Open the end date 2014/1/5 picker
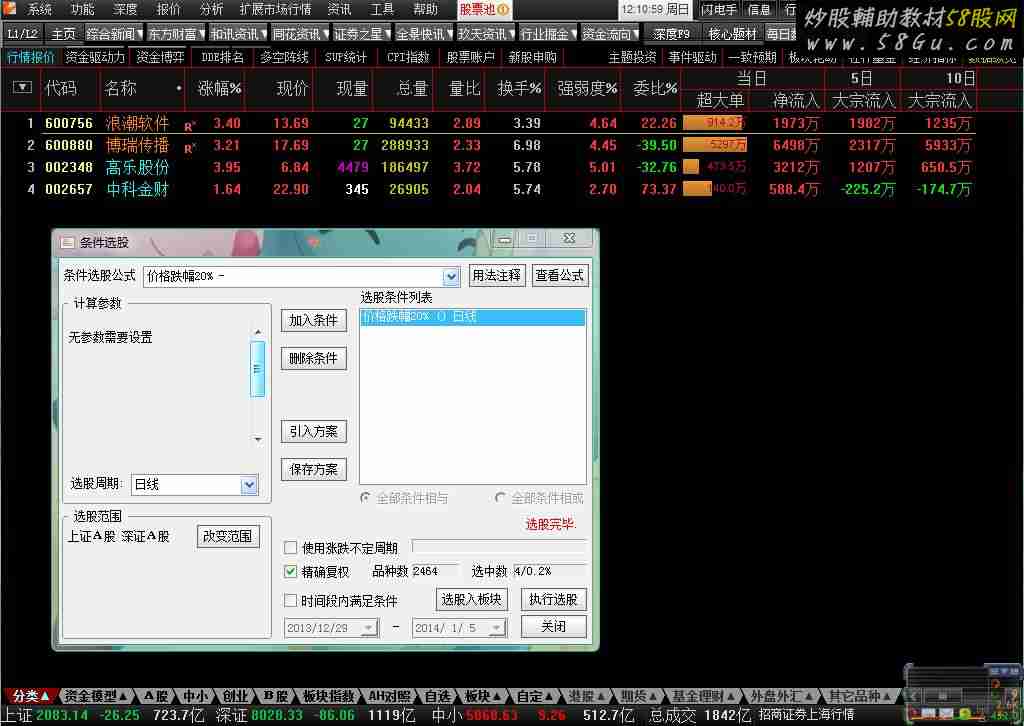 [497, 628]
